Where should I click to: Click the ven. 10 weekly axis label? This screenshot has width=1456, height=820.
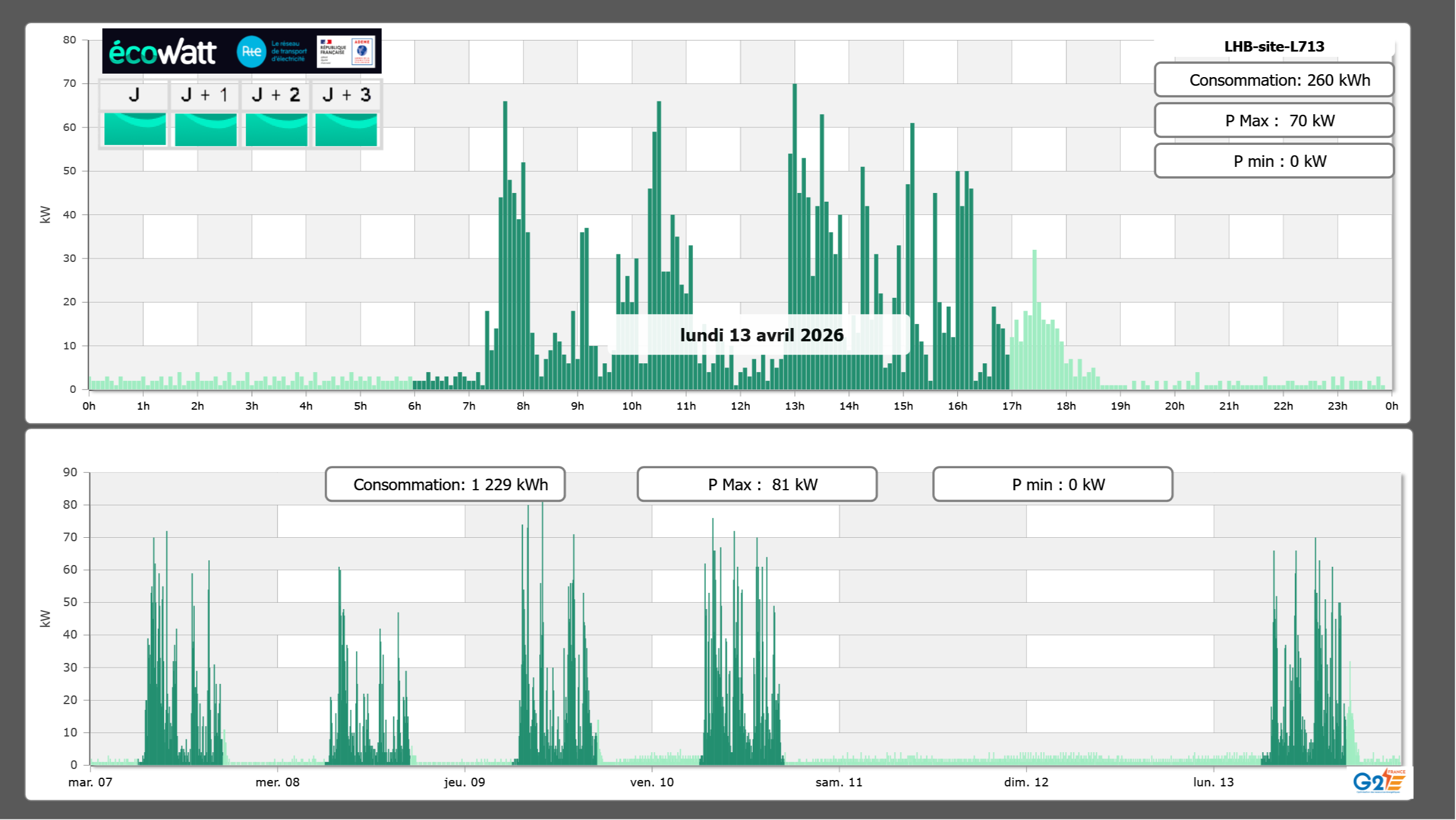pyautogui.click(x=652, y=782)
